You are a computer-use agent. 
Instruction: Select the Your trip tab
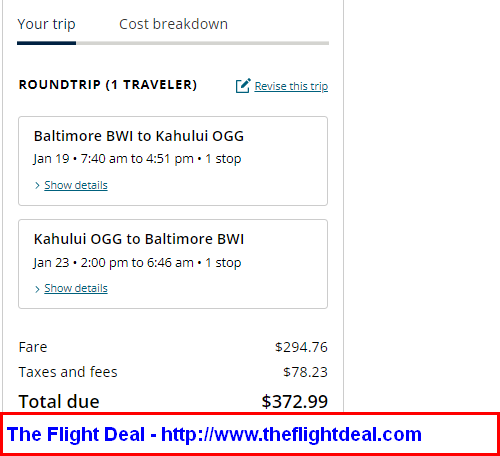click(x=46, y=24)
